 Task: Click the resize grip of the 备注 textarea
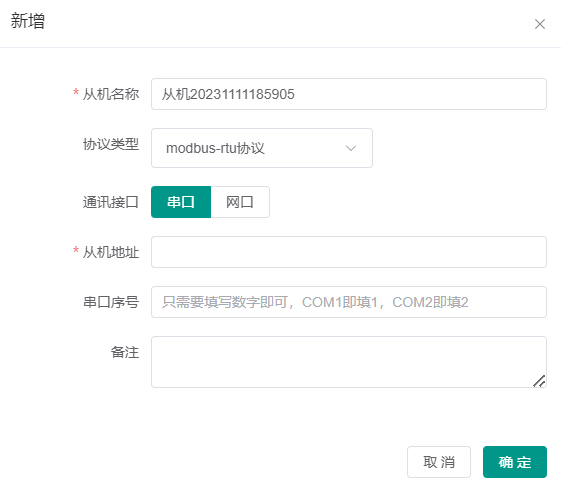pos(539,381)
